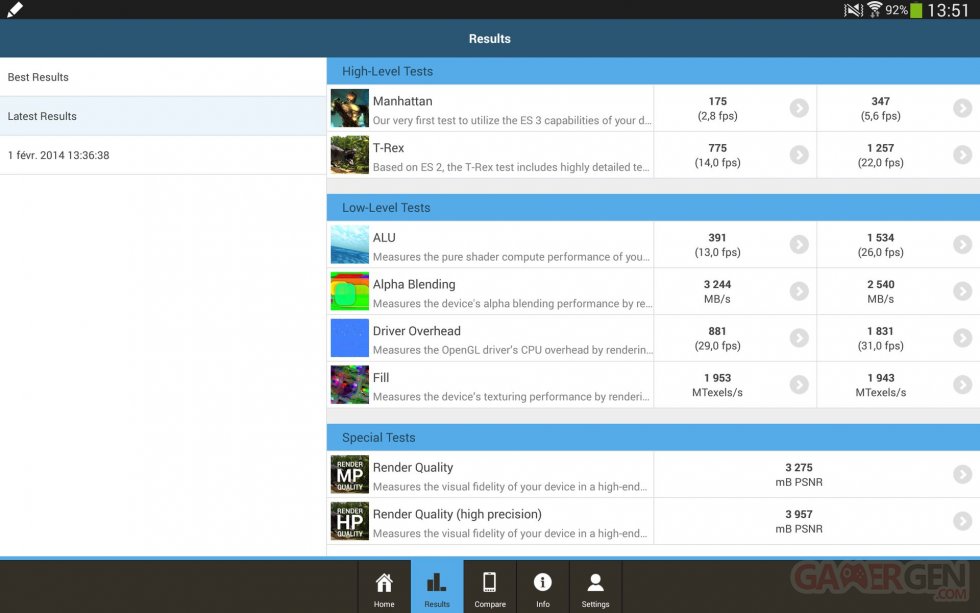Image resolution: width=980 pixels, height=613 pixels.
Task: Tap the pencil icon in status bar
Action: click(14, 10)
